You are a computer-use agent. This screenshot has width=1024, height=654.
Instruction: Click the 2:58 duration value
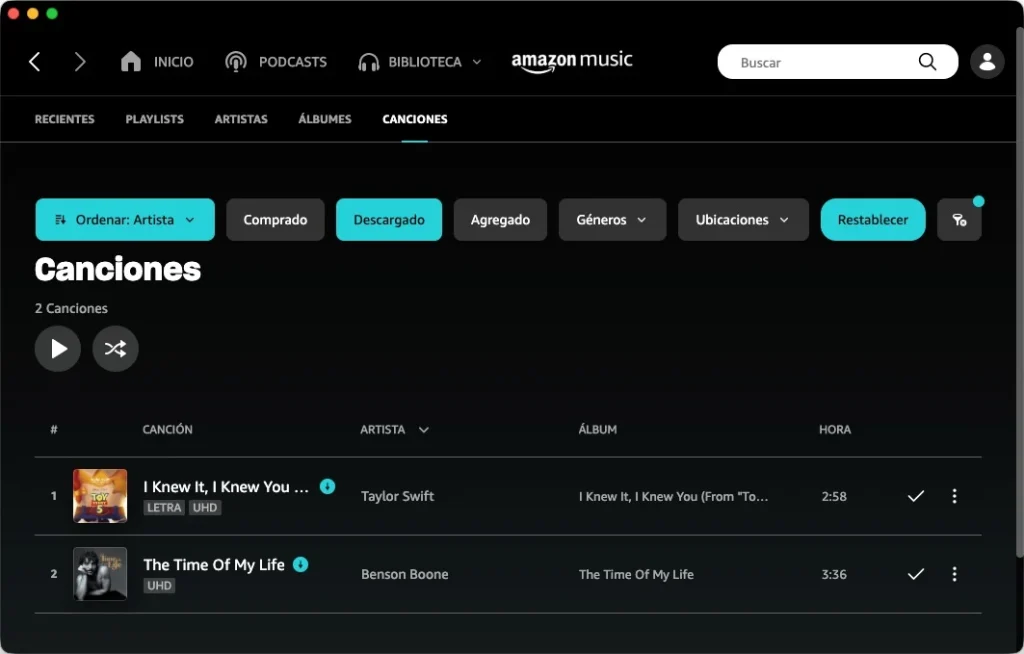(x=834, y=497)
